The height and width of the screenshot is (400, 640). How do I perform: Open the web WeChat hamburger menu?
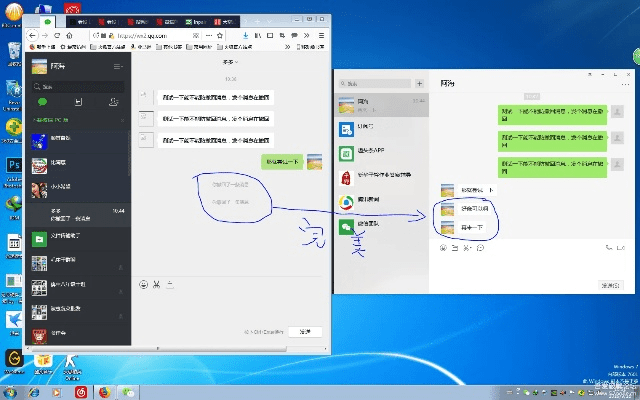tap(119, 66)
